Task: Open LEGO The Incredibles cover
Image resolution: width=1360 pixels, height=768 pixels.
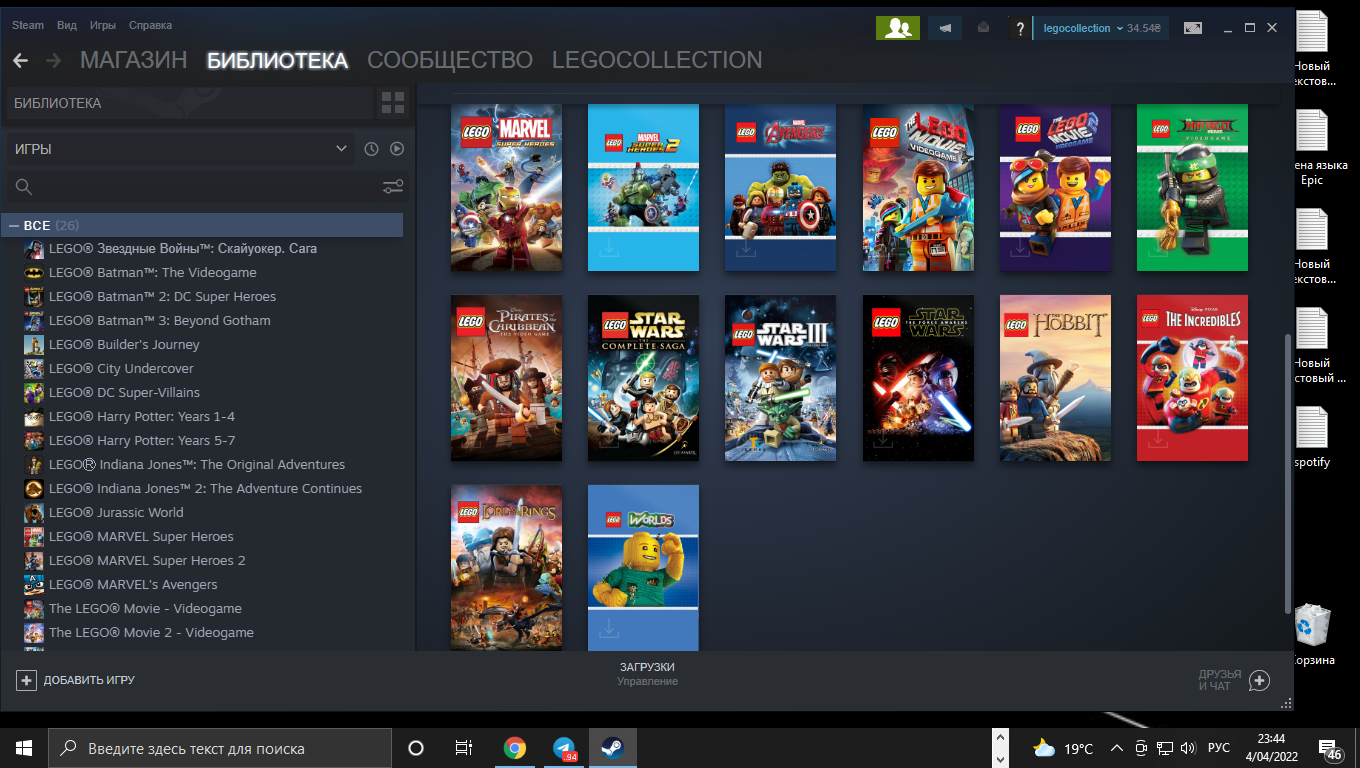Action: [1192, 378]
